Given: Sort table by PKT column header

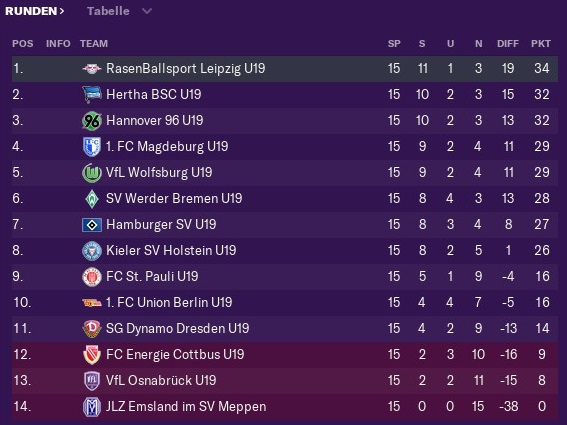Looking at the screenshot, I should pyautogui.click(x=541, y=43).
